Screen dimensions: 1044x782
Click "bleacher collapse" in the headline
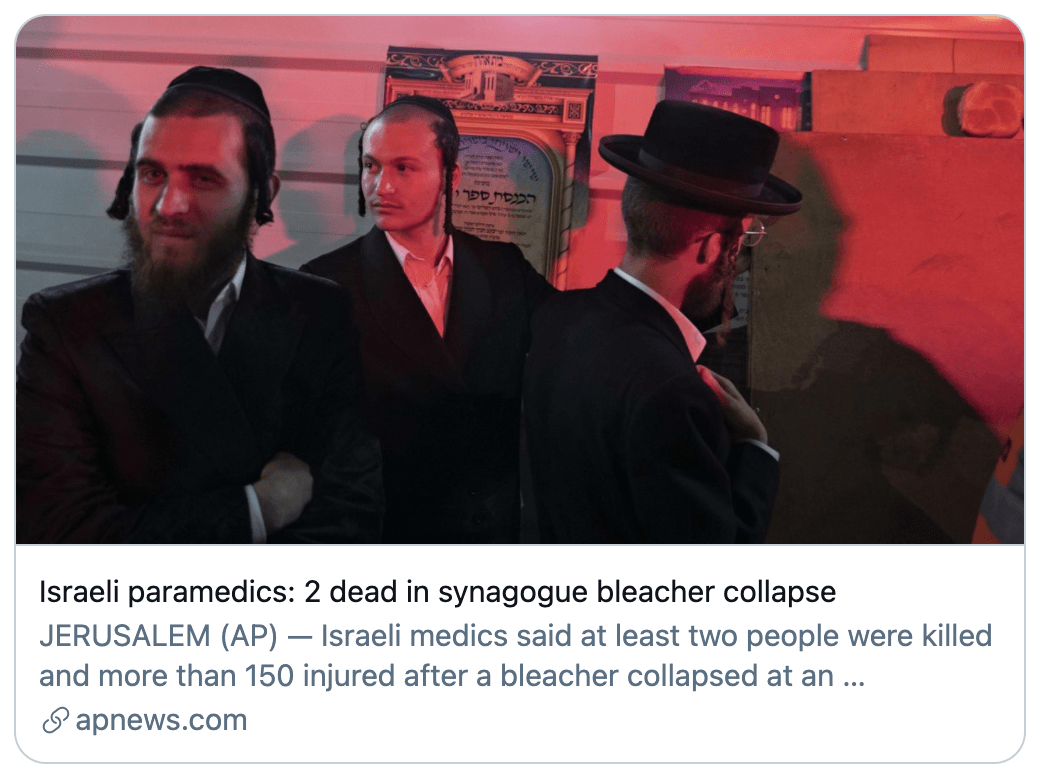[716, 591]
